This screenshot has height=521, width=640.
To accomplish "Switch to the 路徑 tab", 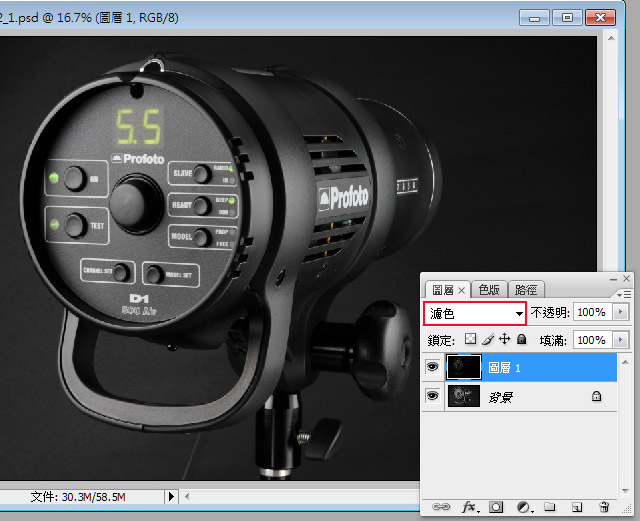I will 526,290.
